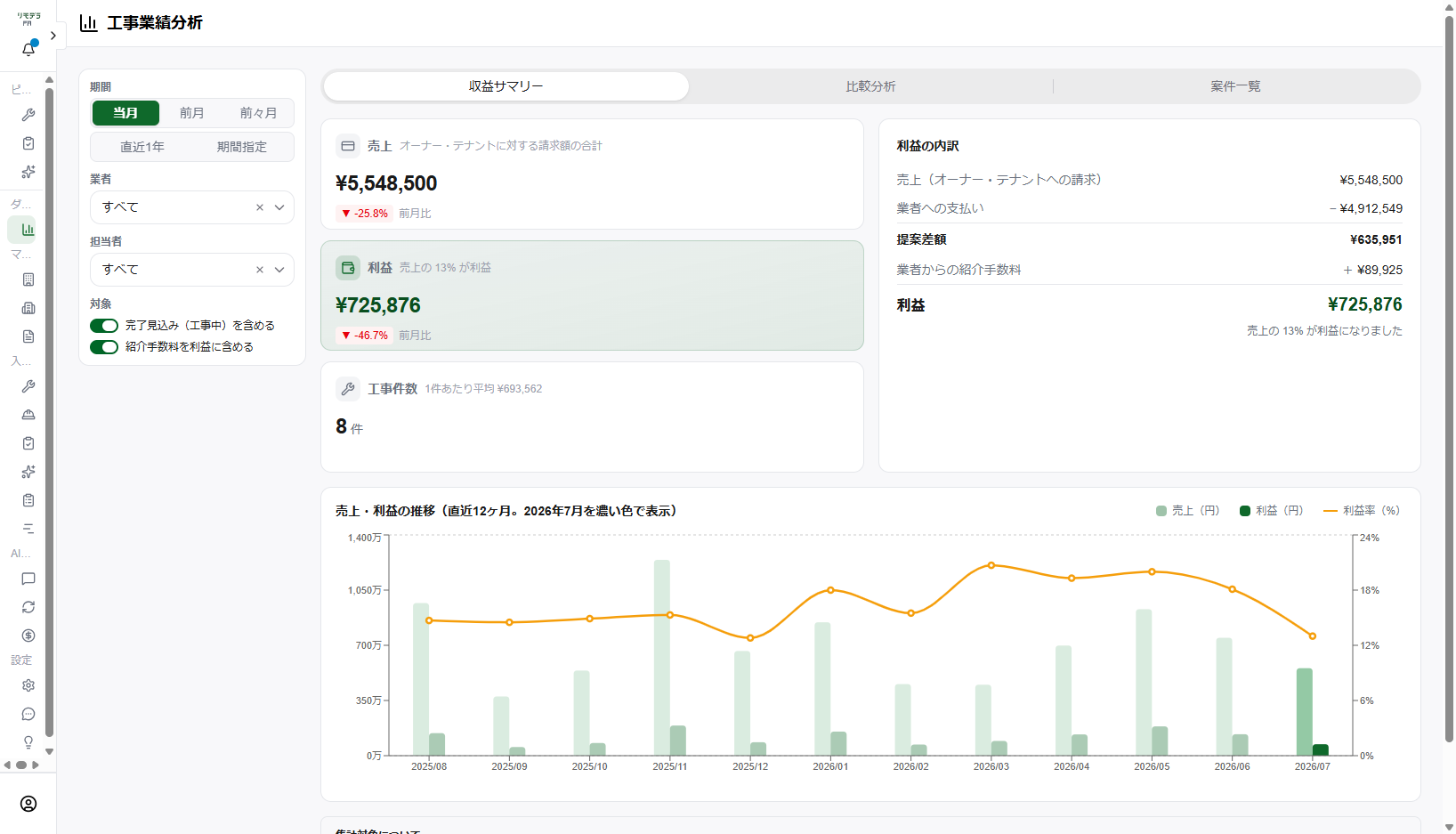Screen dimensions: 1456x834
Task: Select the 売上 summary card
Action: (x=592, y=174)
